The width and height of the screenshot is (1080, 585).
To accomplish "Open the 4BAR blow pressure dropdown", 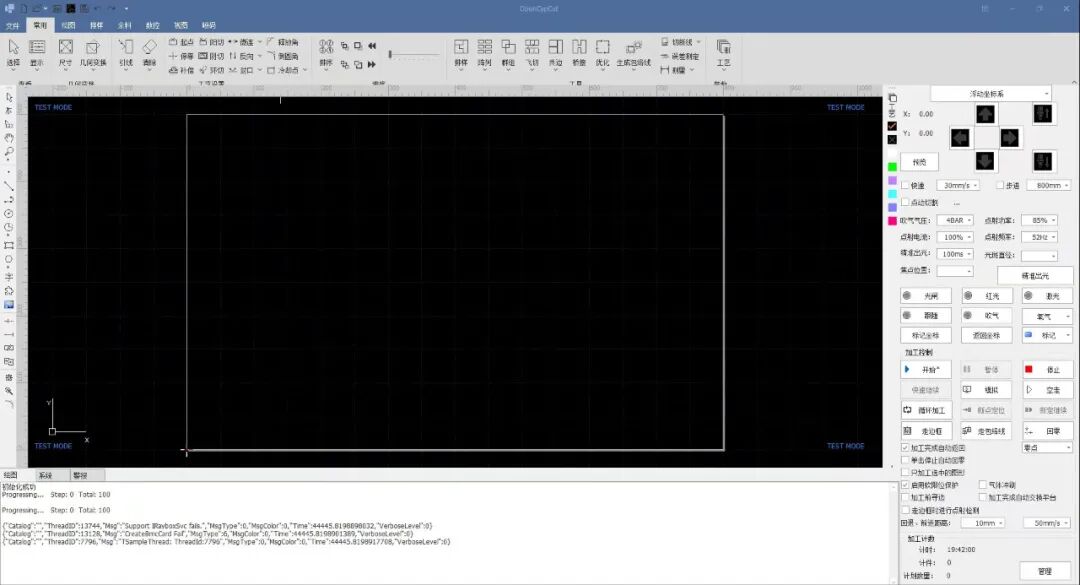I will 955,220.
